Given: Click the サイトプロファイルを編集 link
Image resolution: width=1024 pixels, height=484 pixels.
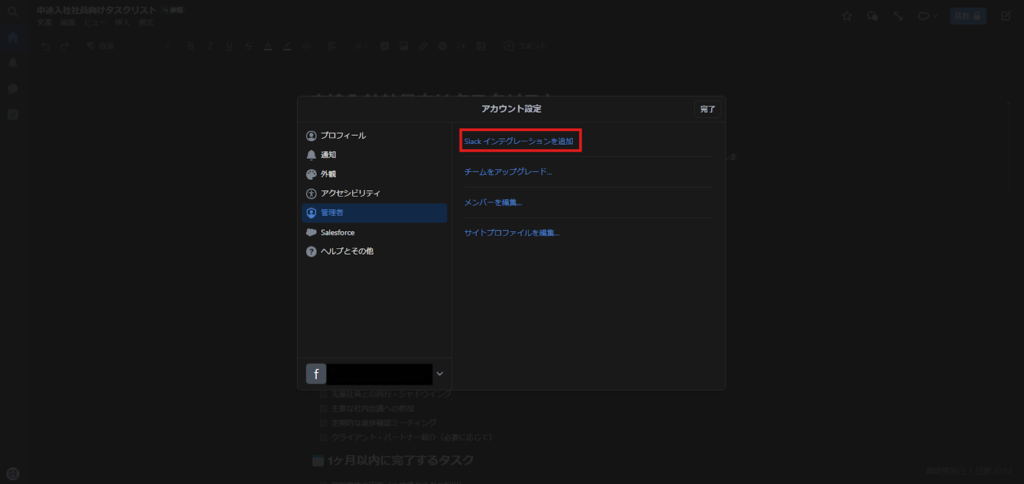Looking at the screenshot, I should 512,233.
